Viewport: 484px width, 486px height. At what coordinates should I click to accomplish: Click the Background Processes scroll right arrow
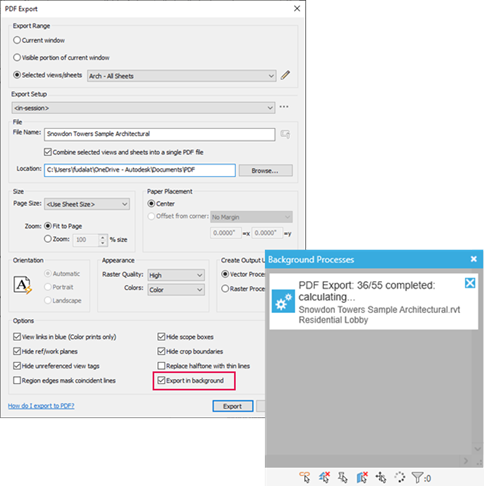[466, 461]
